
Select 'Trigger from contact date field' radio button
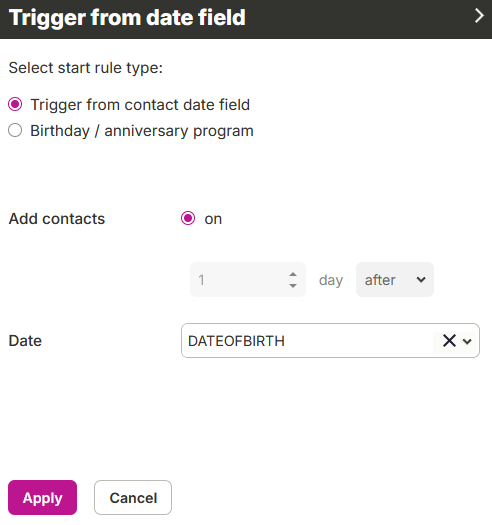click(15, 104)
